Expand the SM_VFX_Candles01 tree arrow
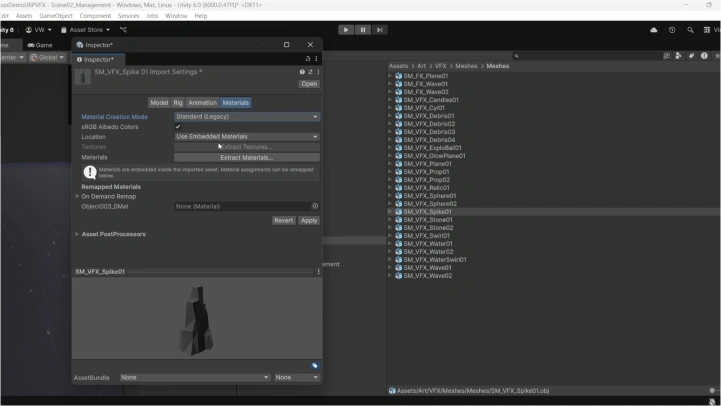Image resolution: width=721 pixels, height=406 pixels. point(390,100)
